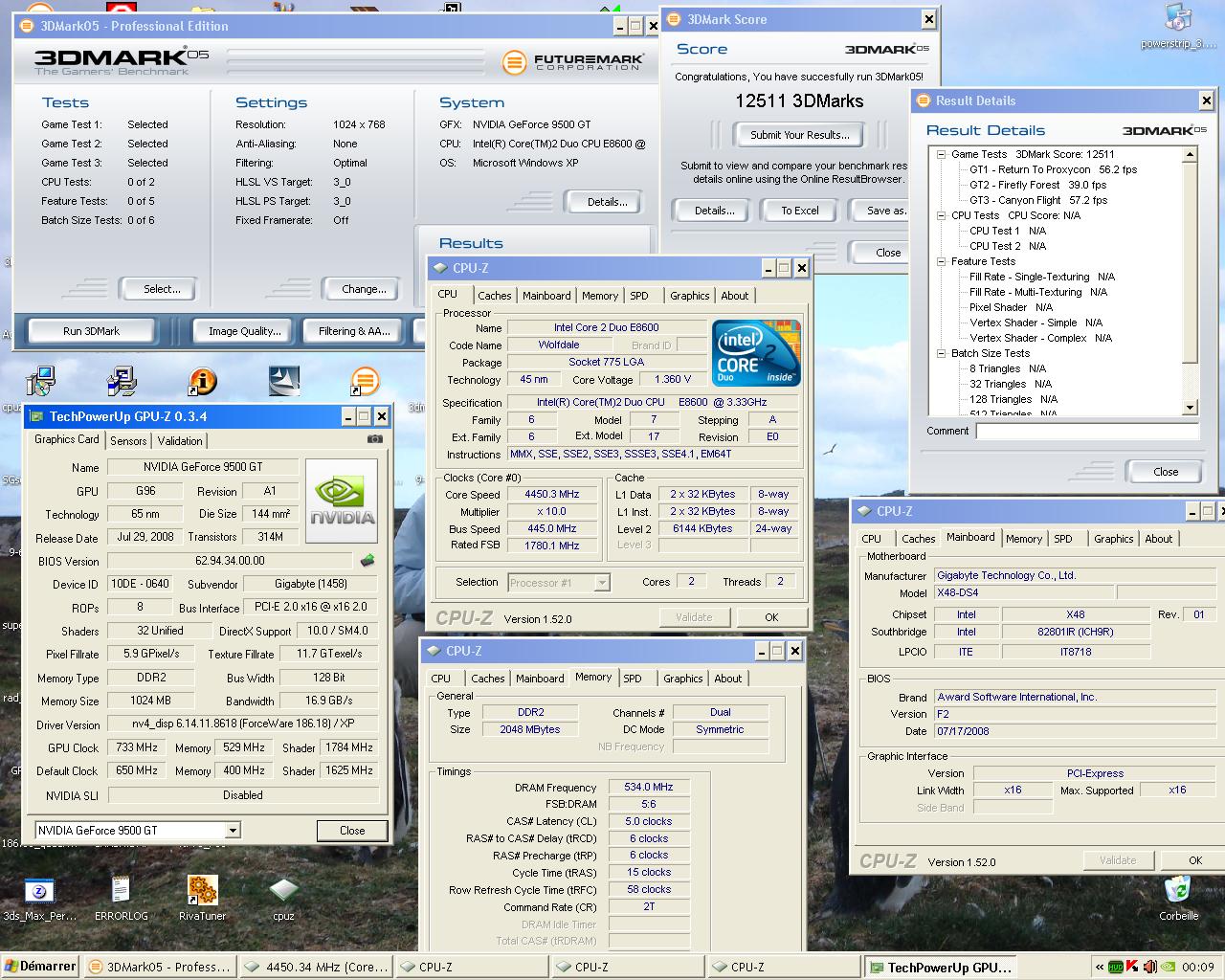This screenshot has width=1225, height=980.
Task: Click the '12511 3DMarks' score text
Action: pos(799,101)
